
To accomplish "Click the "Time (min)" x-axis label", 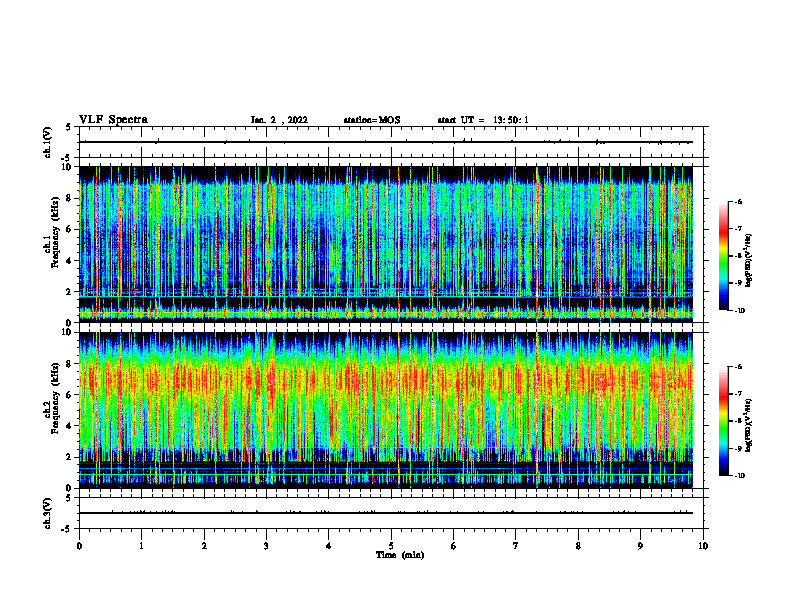I will [400, 555].
